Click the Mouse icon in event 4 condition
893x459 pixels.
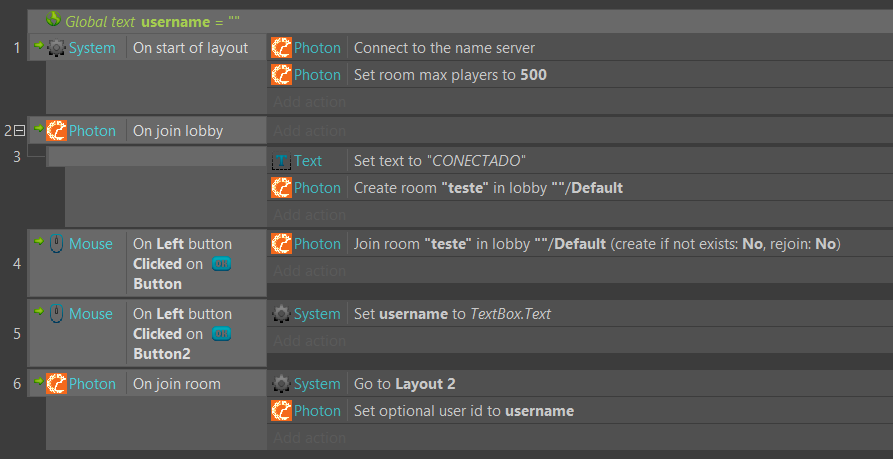pos(56,244)
